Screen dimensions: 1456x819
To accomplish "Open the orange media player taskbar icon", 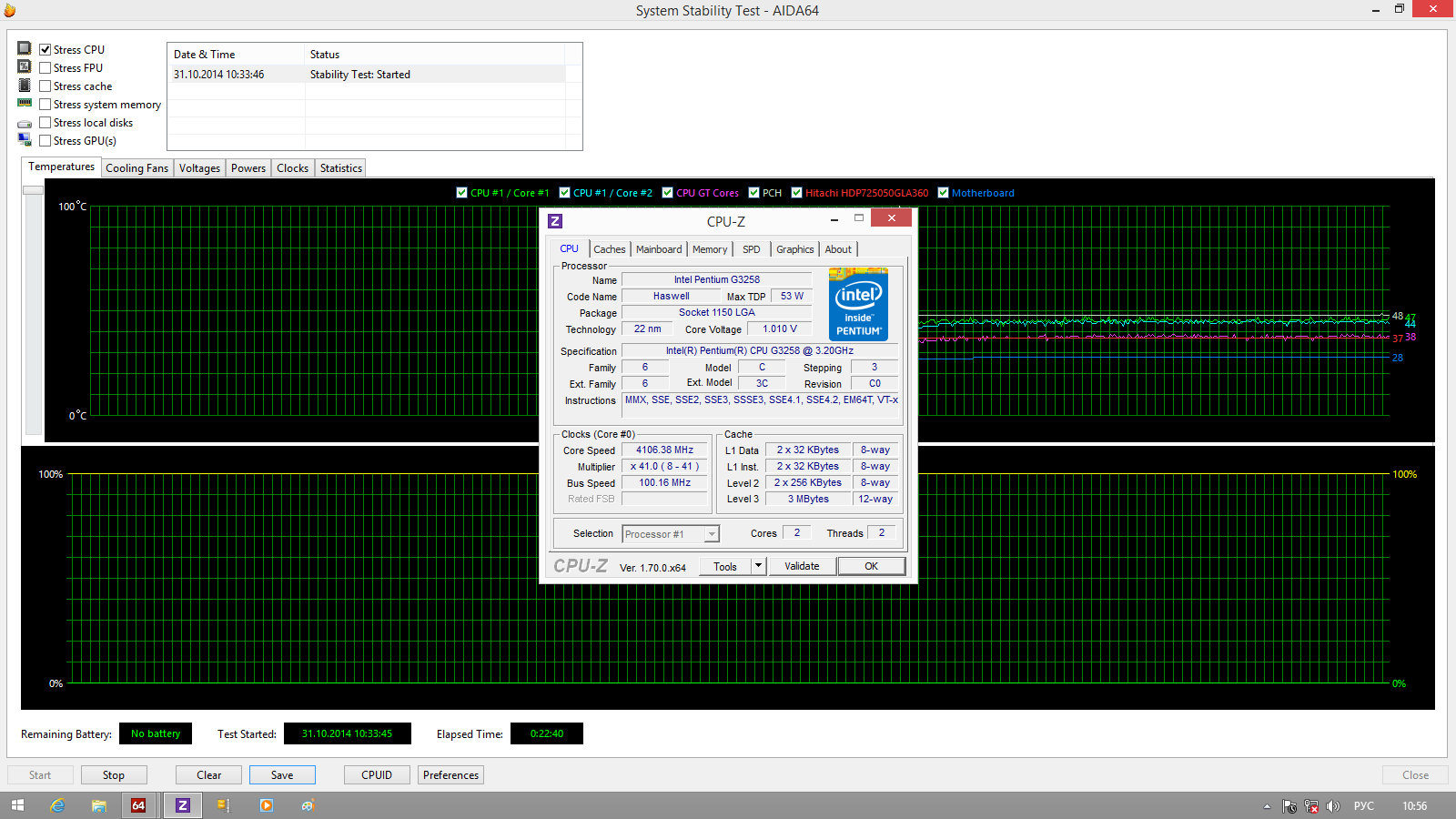I will [x=266, y=805].
